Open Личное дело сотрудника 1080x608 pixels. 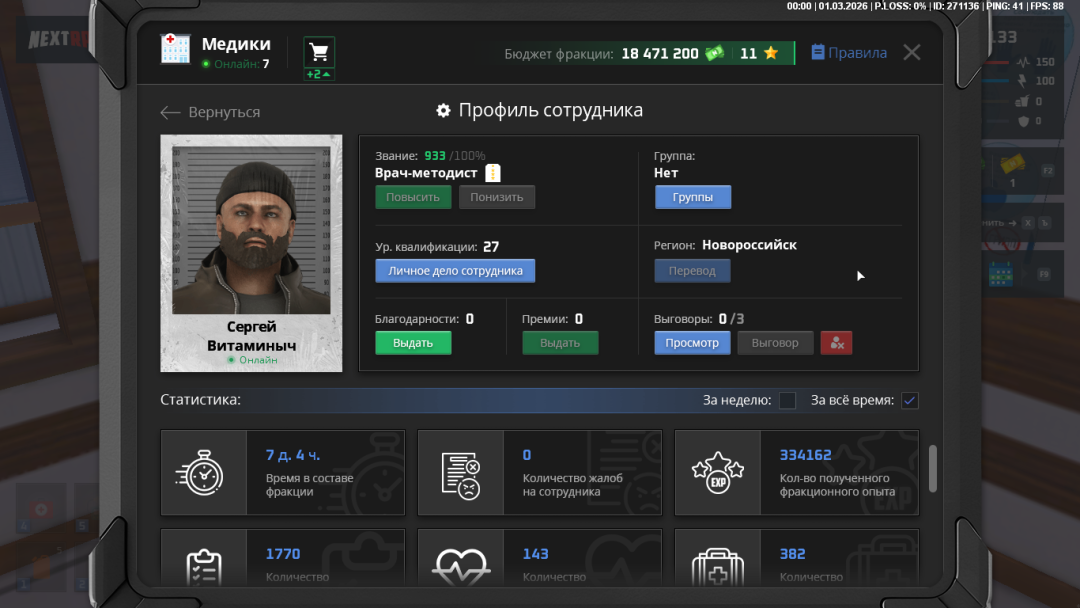[455, 271]
